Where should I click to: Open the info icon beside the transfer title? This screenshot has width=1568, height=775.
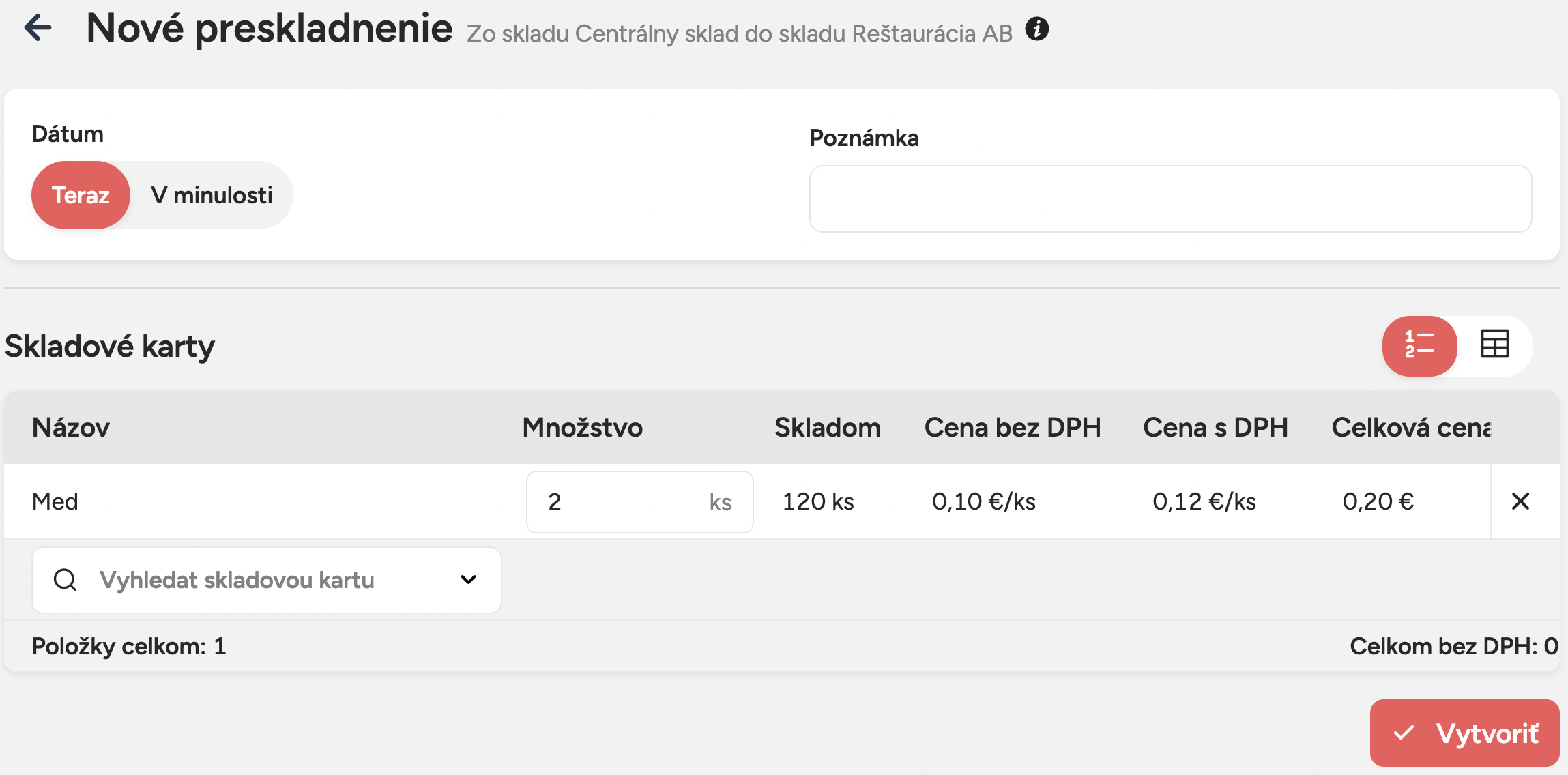tap(1036, 29)
